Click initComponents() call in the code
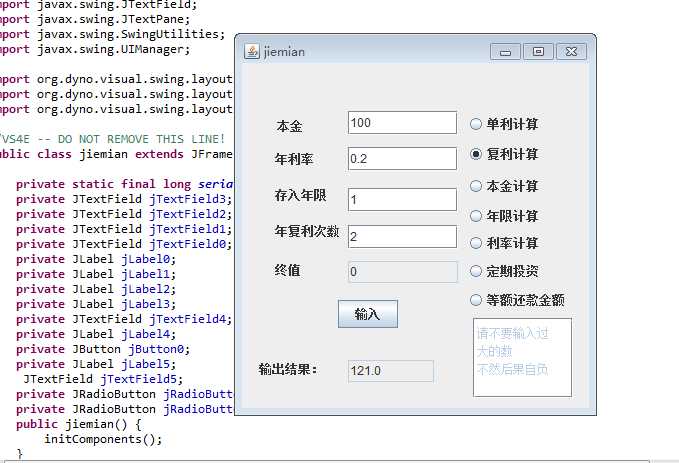This screenshot has height=463, width=679. click(103, 439)
